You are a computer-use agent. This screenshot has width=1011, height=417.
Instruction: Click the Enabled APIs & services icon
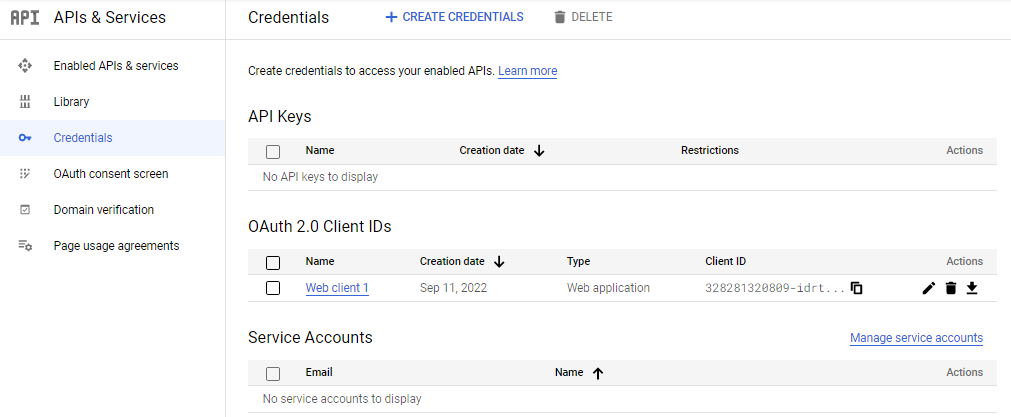25,66
